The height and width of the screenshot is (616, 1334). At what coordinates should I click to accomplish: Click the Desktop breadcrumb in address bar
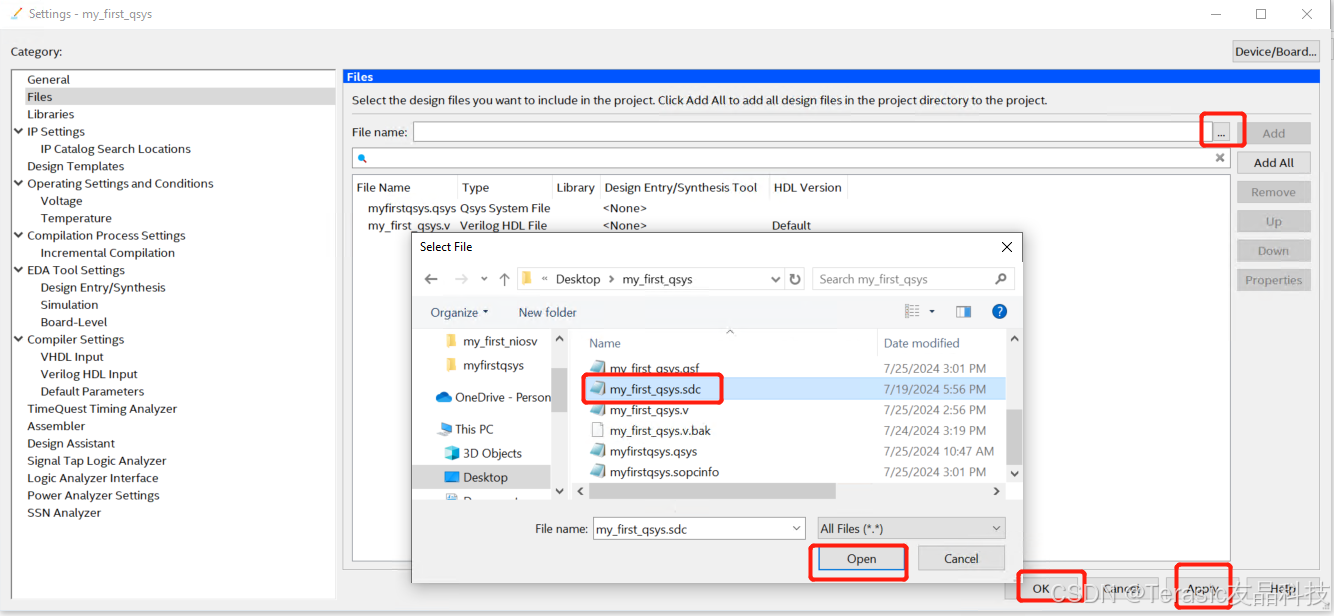click(x=578, y=279)
